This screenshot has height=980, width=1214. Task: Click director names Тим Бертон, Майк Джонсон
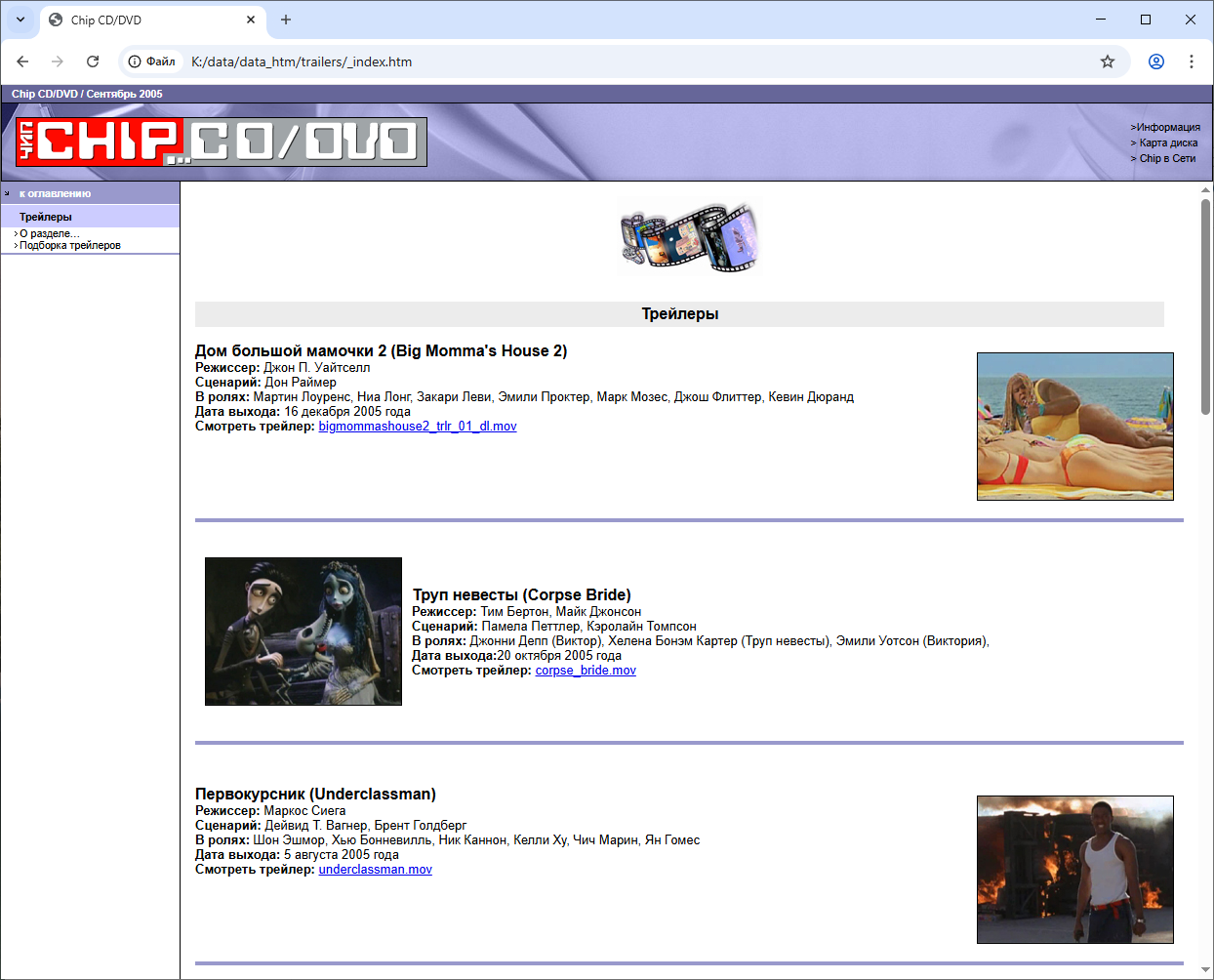[561, 612]
